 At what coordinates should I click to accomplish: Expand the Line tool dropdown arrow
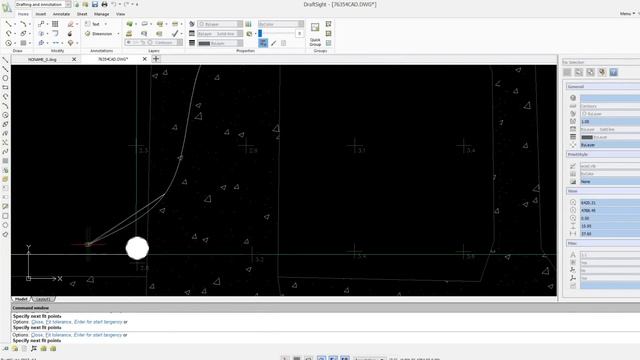(x=15, y=24)
